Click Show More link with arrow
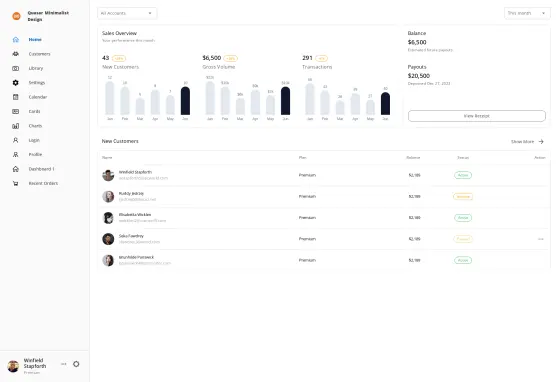The width and height of the screenshot is (558, 382). (527, 142)
